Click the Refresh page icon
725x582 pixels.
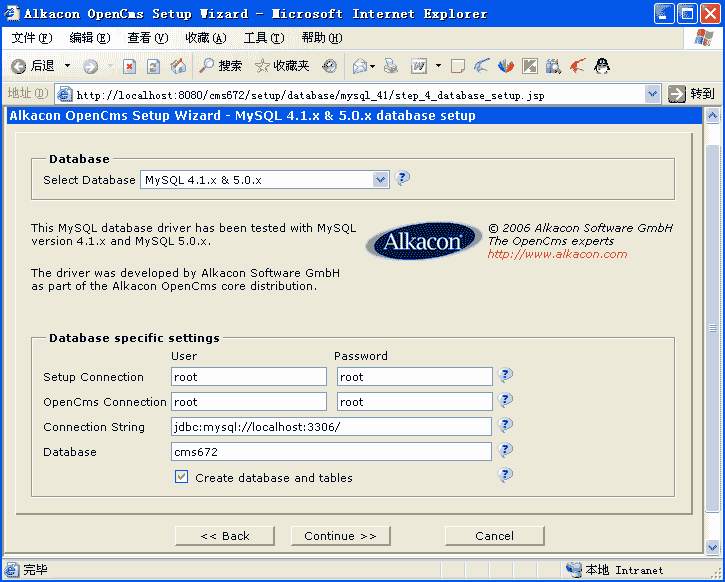click(x=154, y=67)
